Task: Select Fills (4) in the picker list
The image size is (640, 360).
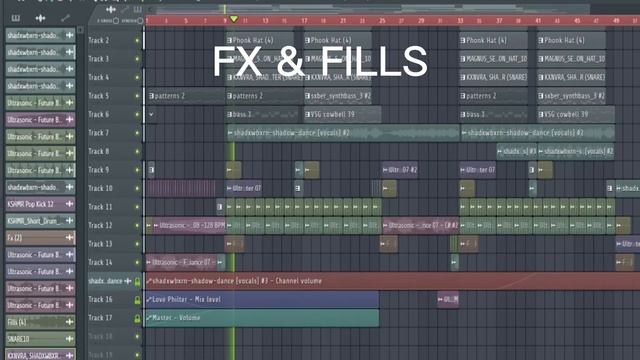Action: coord(40,322)
